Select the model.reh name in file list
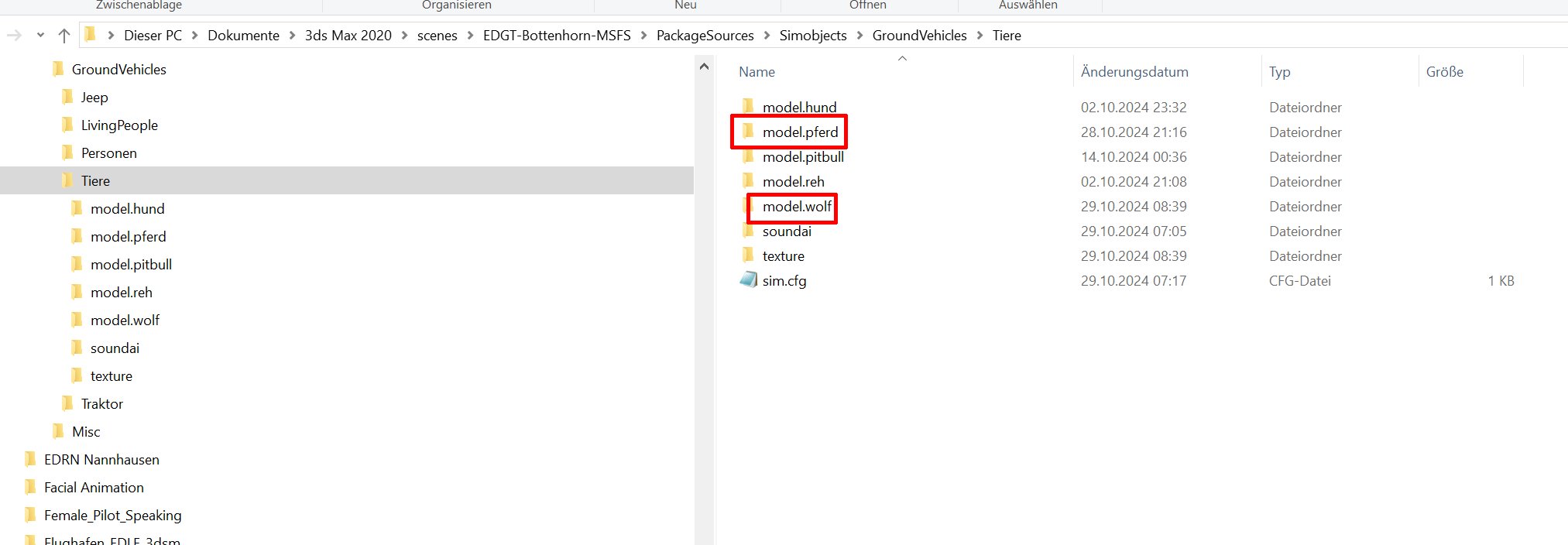This screenshot has height=545, width=1568. [x=794, y=182]
